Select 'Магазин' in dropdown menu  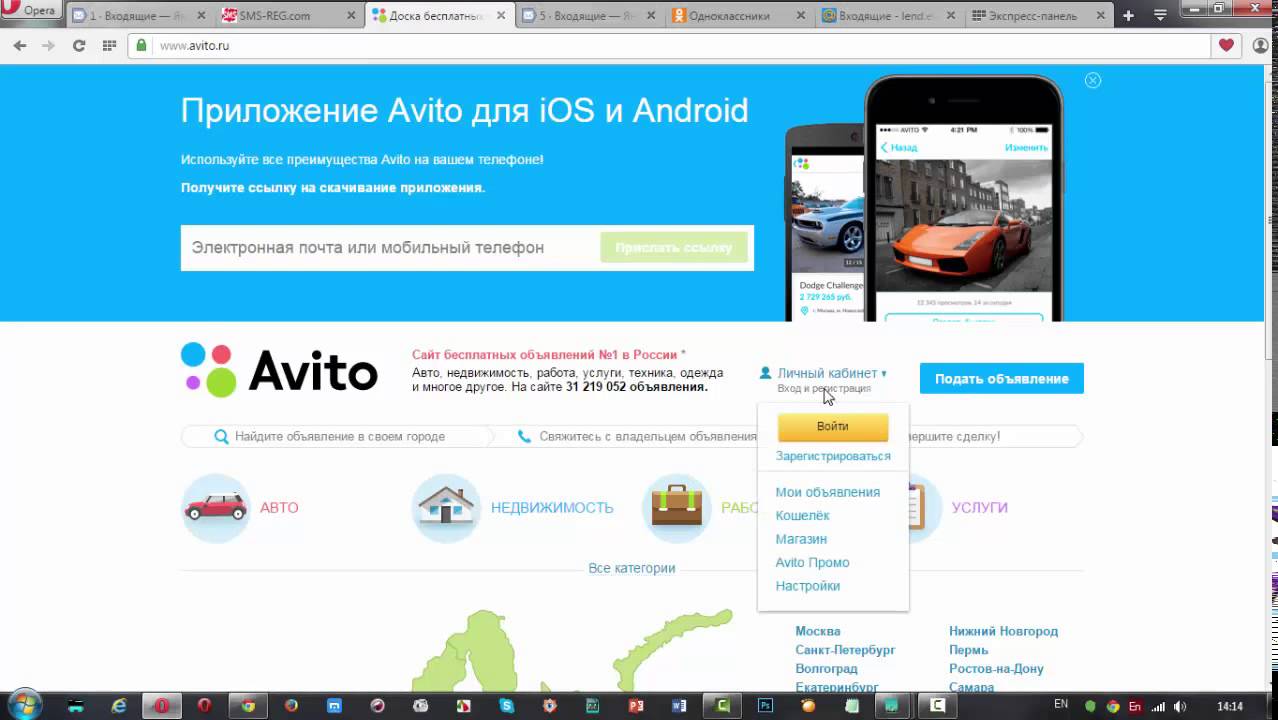[x=801, y=539]
